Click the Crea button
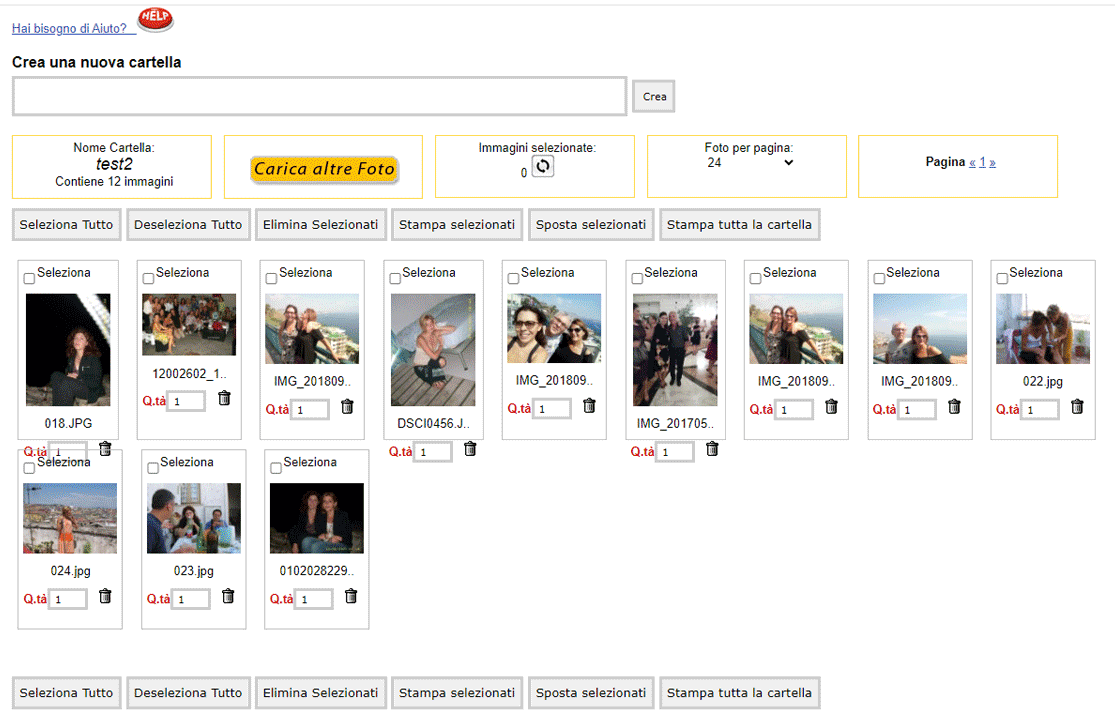 coord(654,97)
